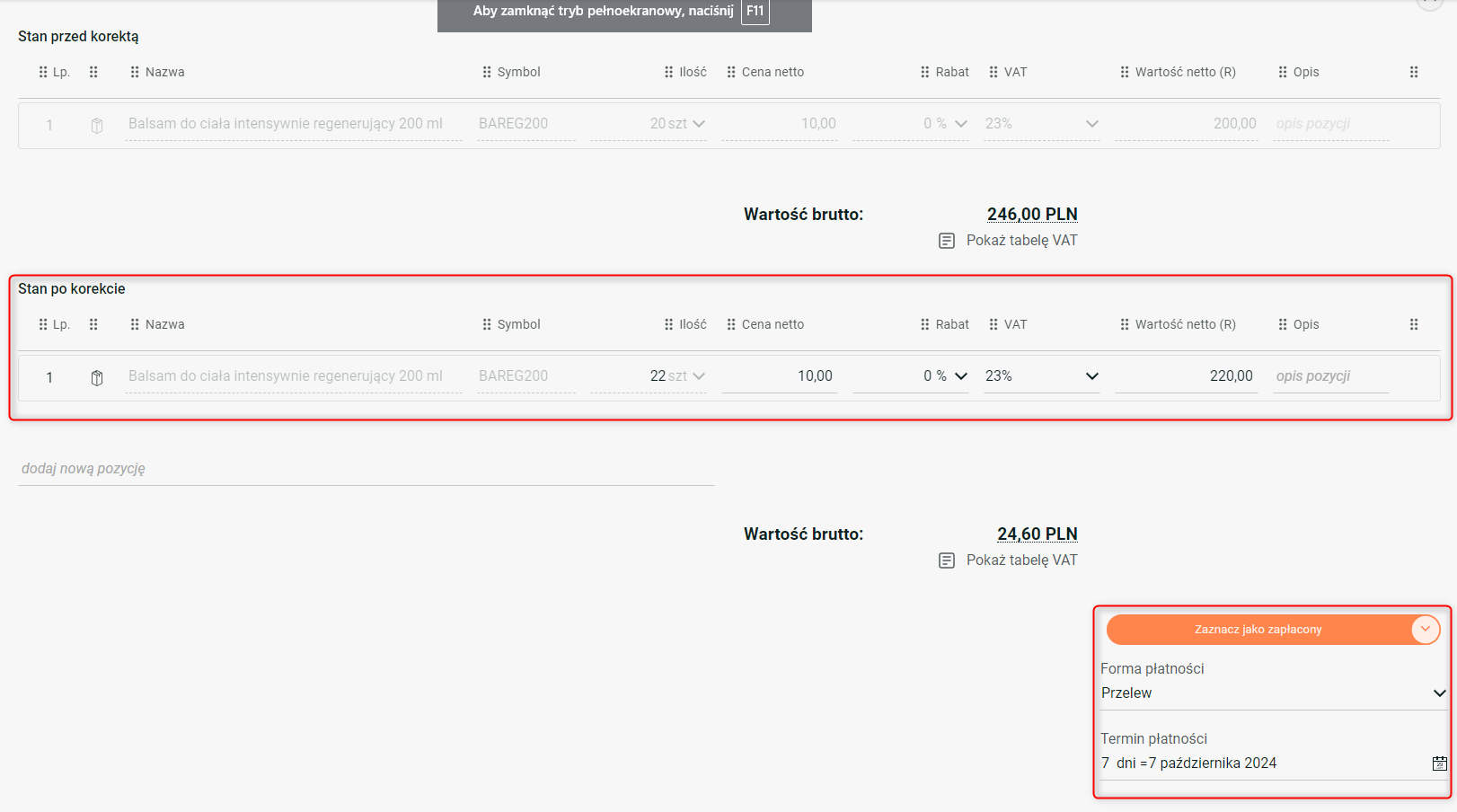Click the 'Cena netto' field showing 10,00 in the 'Stan po korekcie' row
1457x812 pixels.
coord(779,376)
